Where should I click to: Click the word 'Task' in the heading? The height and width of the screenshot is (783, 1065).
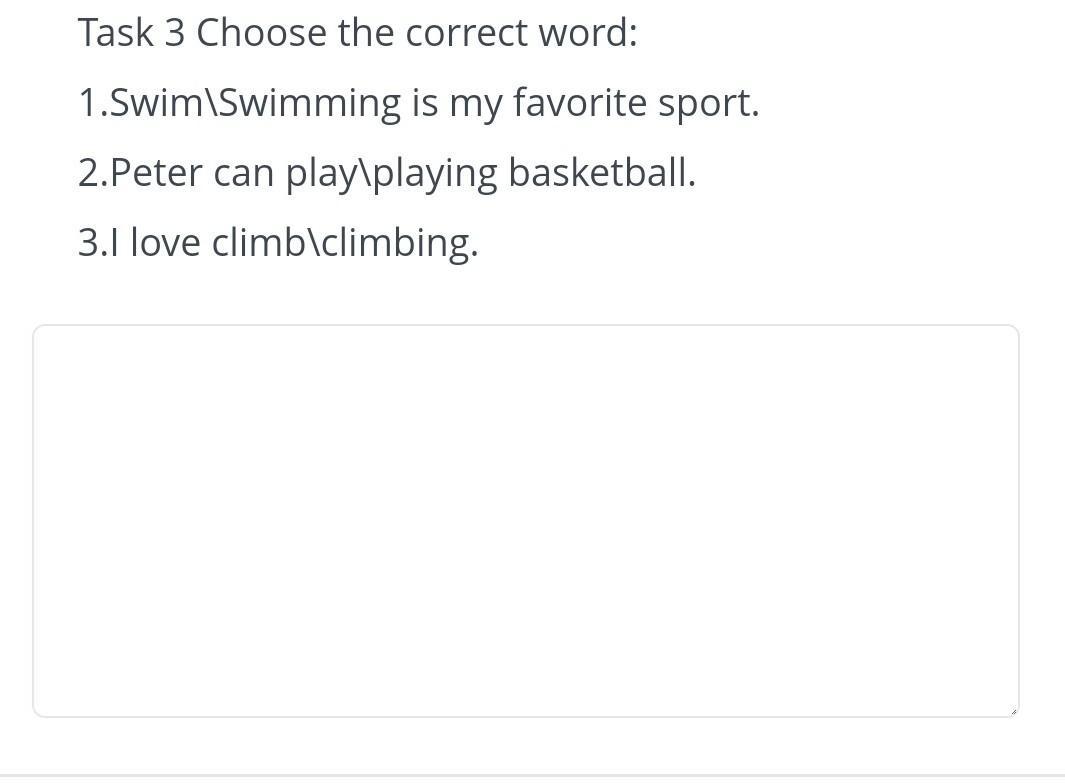[115, 33]
